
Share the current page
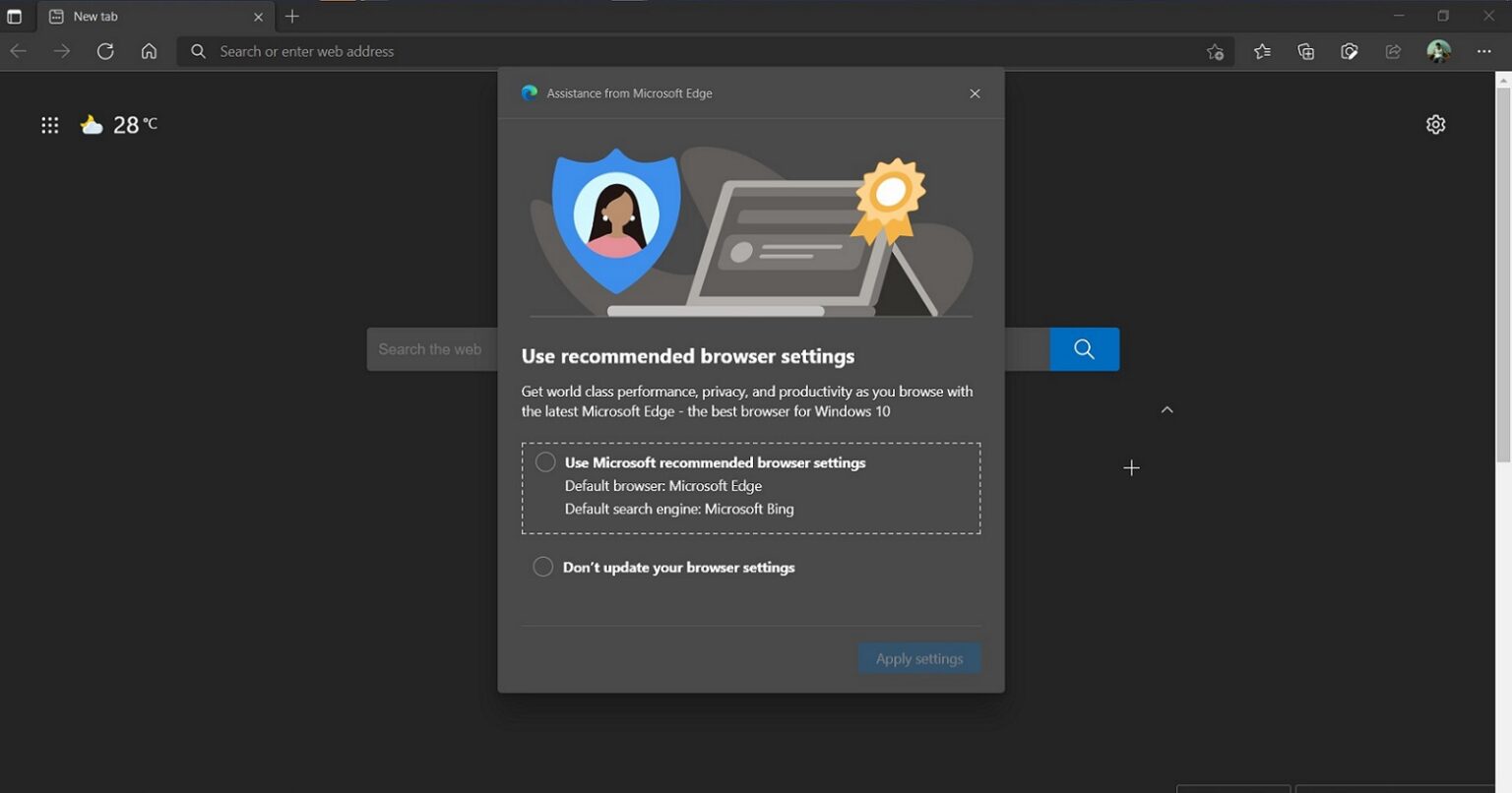point(1392,51)
